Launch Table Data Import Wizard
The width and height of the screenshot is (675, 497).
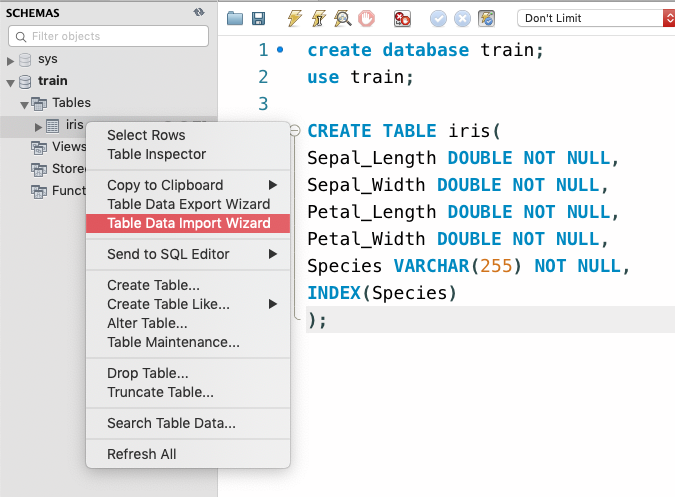click(188, 223)
